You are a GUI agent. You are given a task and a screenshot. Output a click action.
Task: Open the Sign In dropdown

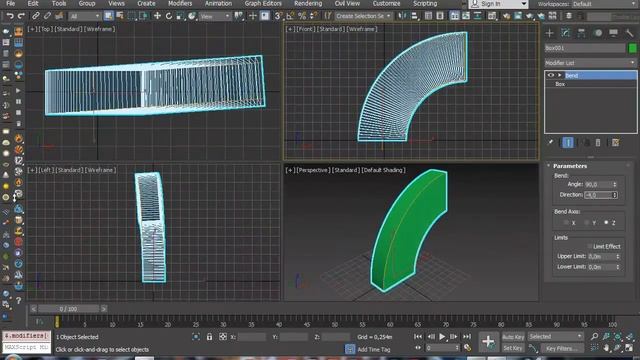[498, 4]
